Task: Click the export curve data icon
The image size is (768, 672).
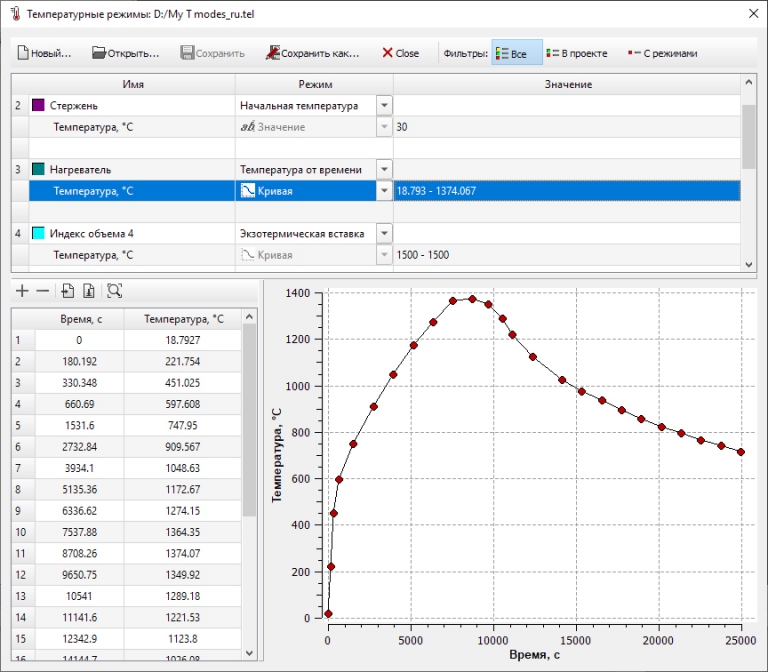Action: (88, 291)
